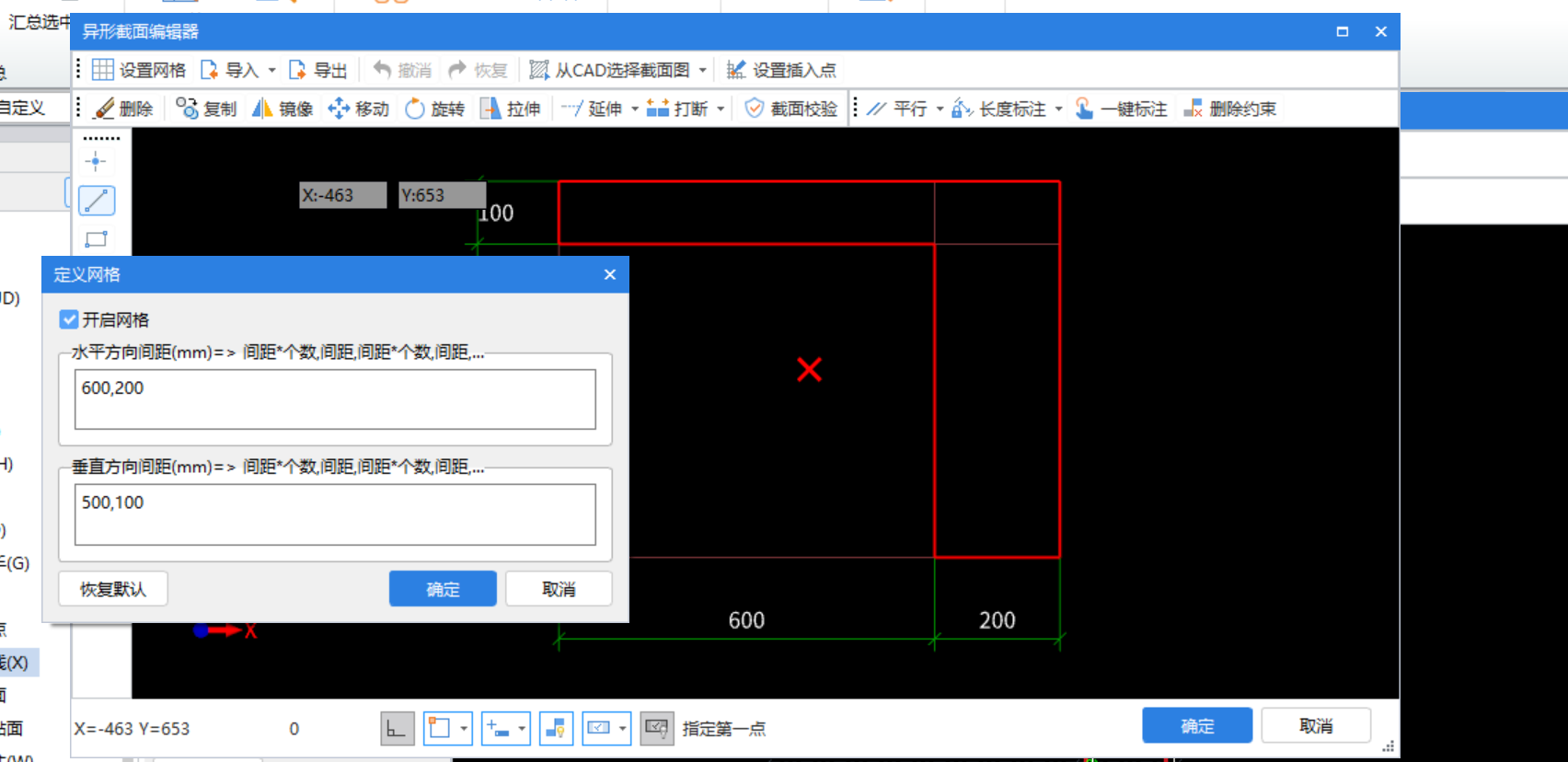Click the 导入 import icon
This screenshot has height=762, width=1568.
coord(210,70)
